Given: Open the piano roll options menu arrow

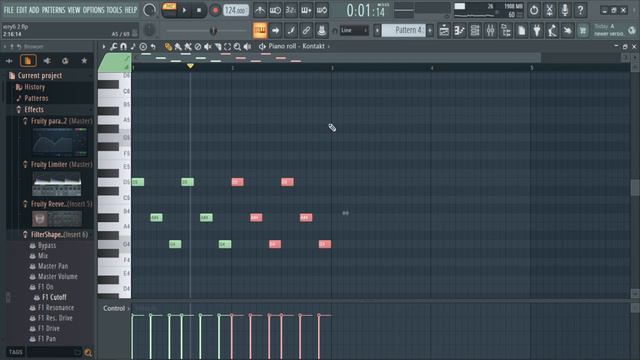Looking at the screenshot, I should click(x=104, y=47).
